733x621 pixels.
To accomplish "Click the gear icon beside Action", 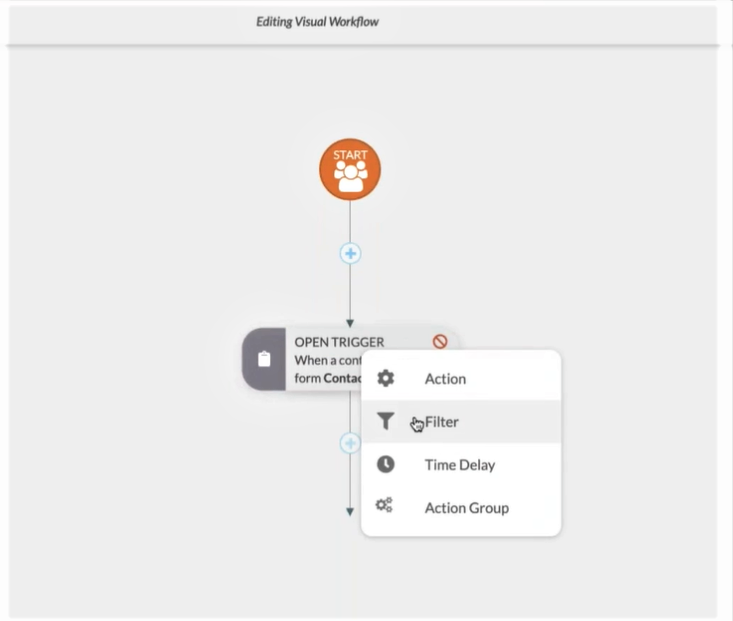I will coord(385,378).
